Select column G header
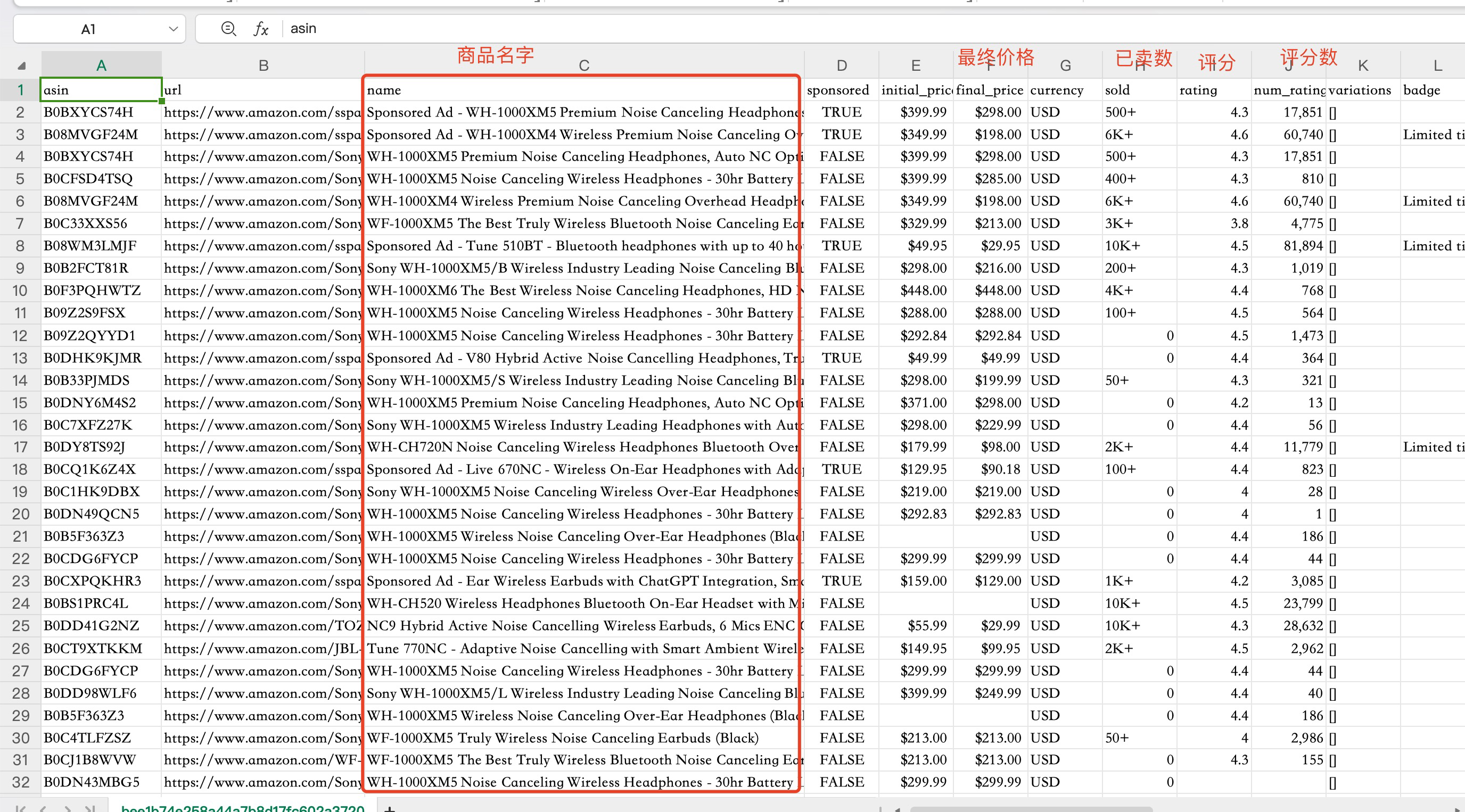Screen dimensions: 1465x812 1065,65
